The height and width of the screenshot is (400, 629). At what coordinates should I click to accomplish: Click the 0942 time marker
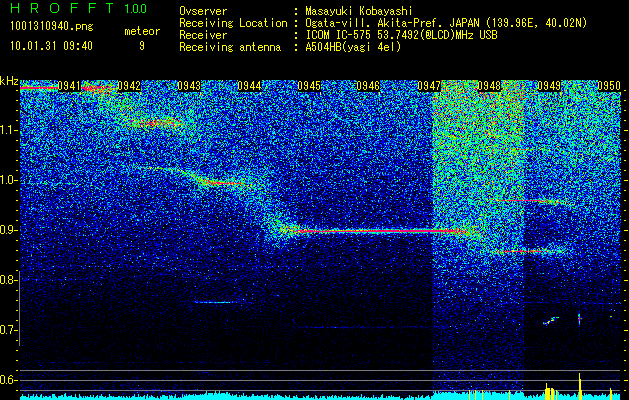click(x=129, y=86)
